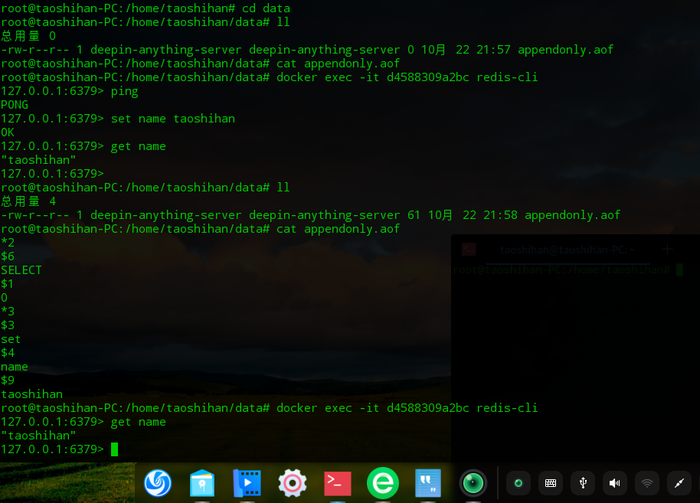Click appendonly.aof in the 21:57 listing
This screenshot has width=700, height=503.
pyautogui.click(x=565, y=50)
